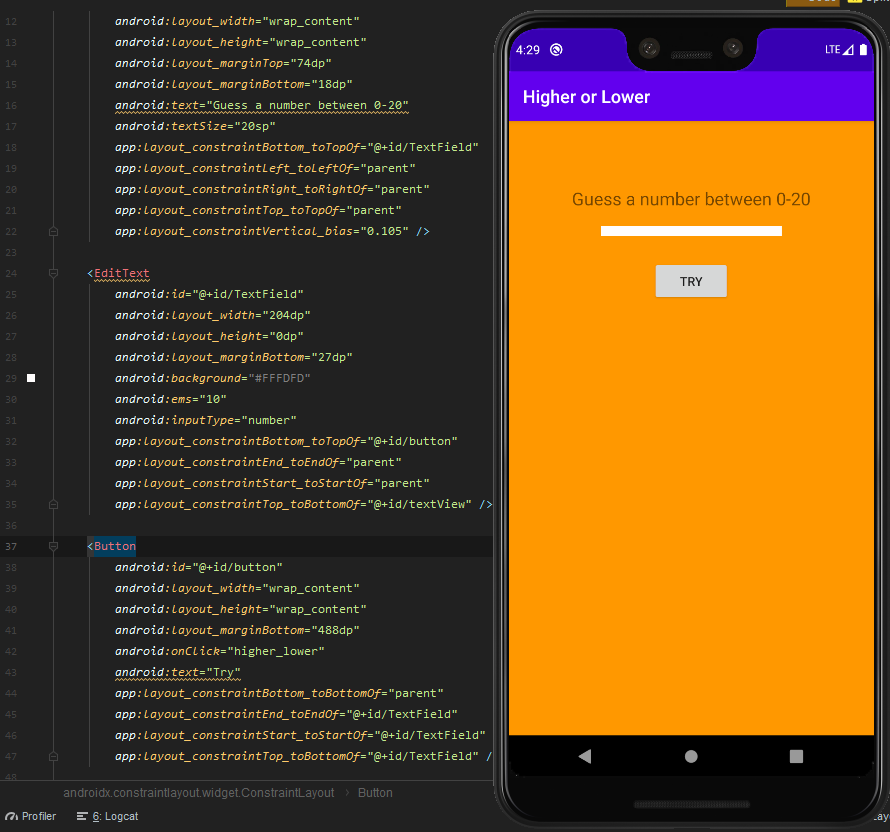
Task: Click the android:onClick="higher_lower" line
Action: coord(220,652)
